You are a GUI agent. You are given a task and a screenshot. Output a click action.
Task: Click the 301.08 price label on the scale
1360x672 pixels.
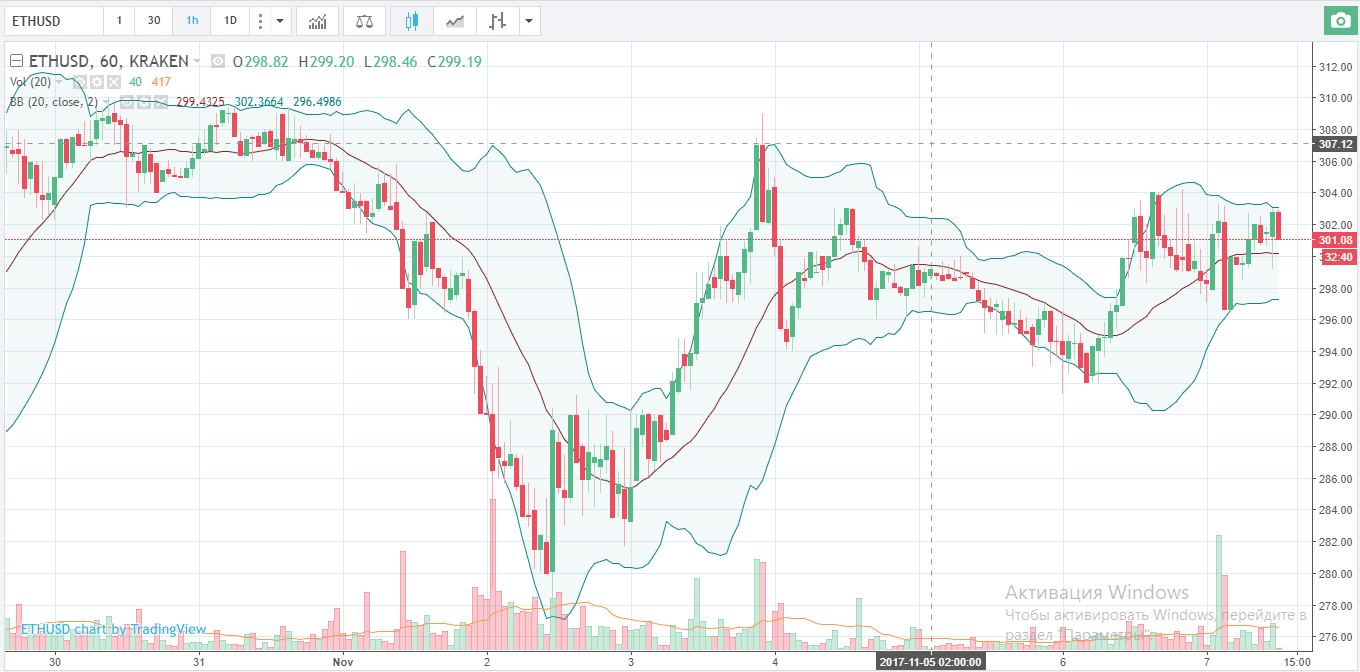[1337, 240]
